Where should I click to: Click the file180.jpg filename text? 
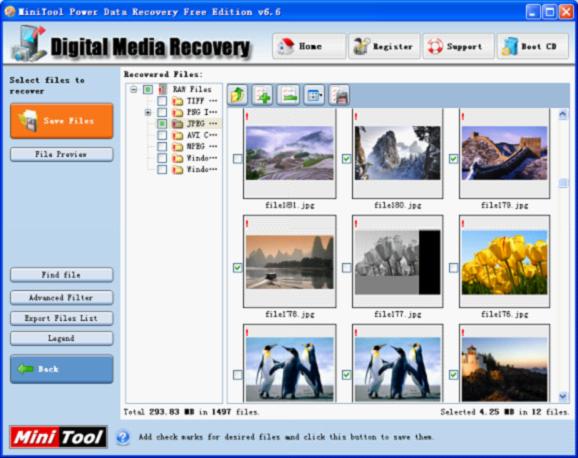[x=397, y=205]
